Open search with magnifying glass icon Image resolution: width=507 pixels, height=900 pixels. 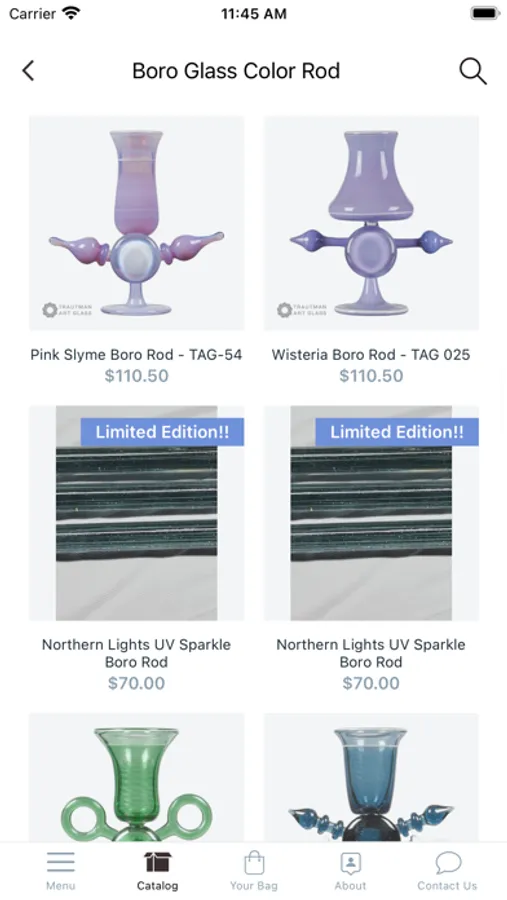(x=473, y=71)
